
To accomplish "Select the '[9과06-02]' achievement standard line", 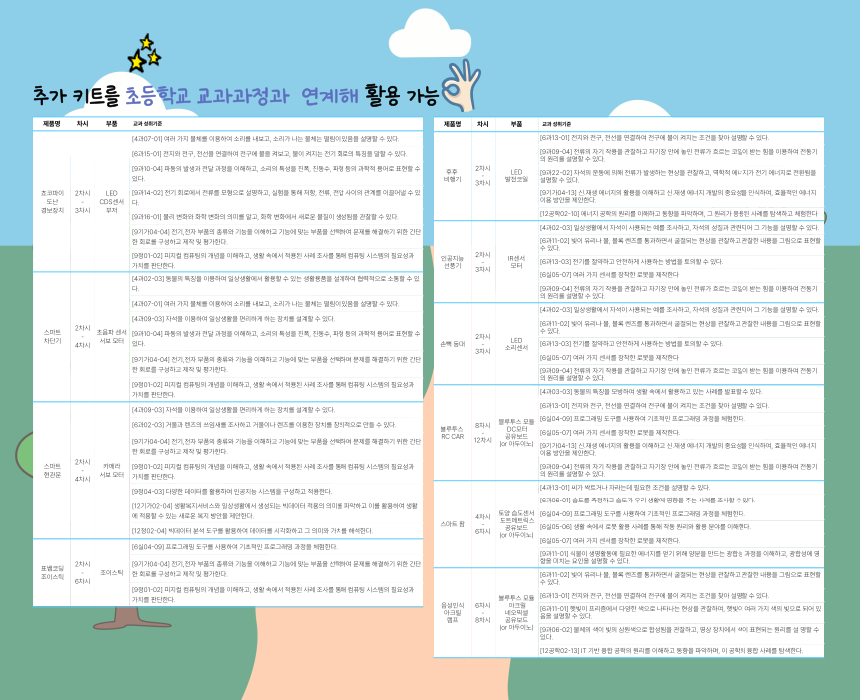I will coord(679,633).
